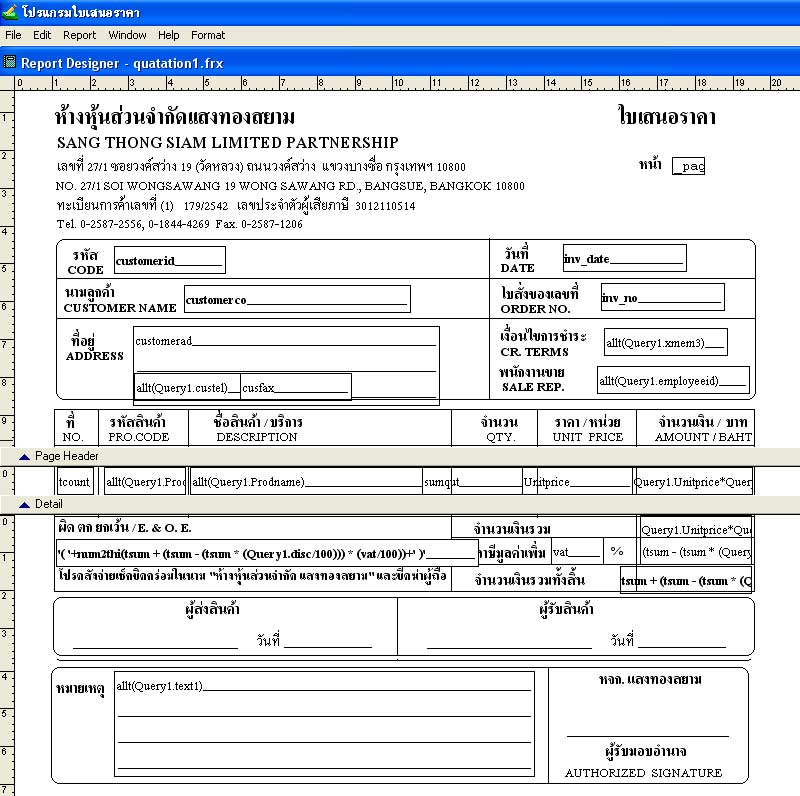The height and width of the screenshot is (796, 800).
Task: Select the allt(Query1.employeeid) field
Action: [673, 380]
